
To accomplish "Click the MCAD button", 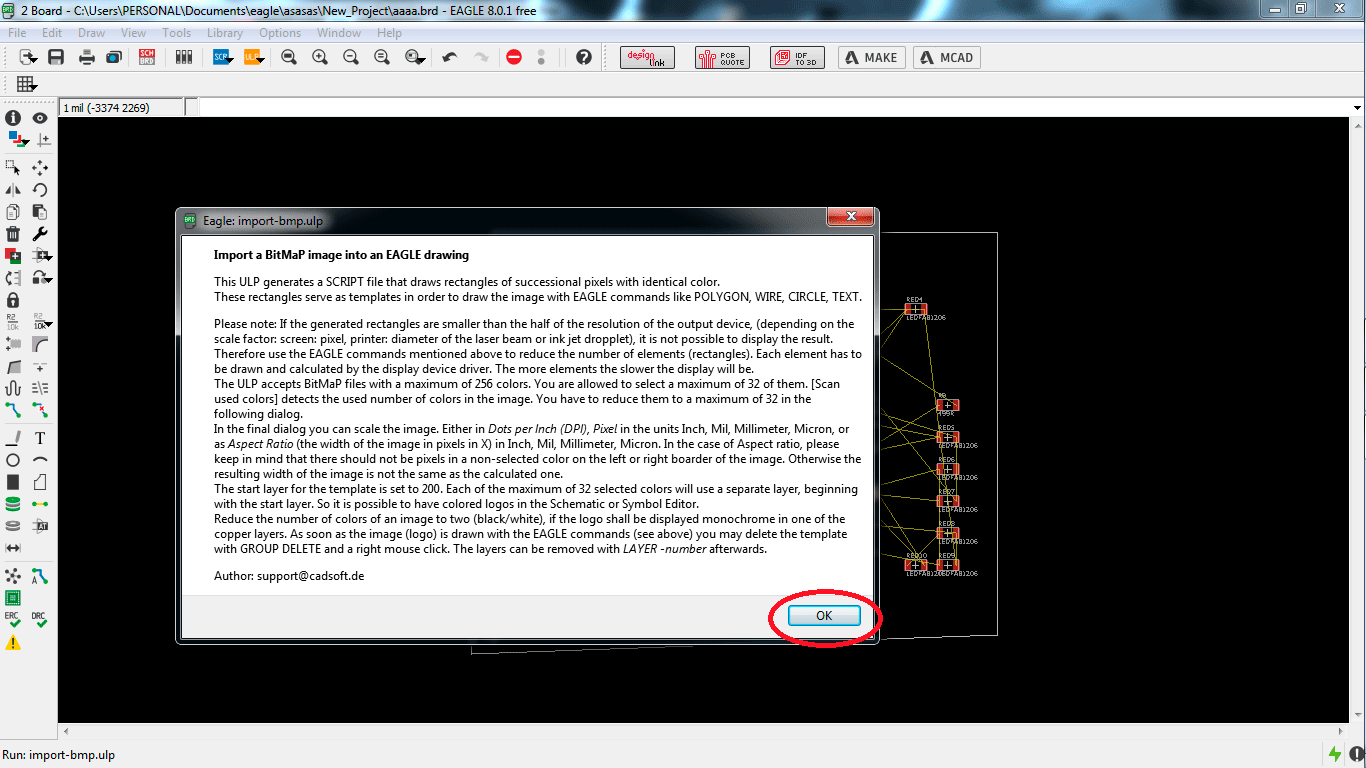I will coord(946,58).
